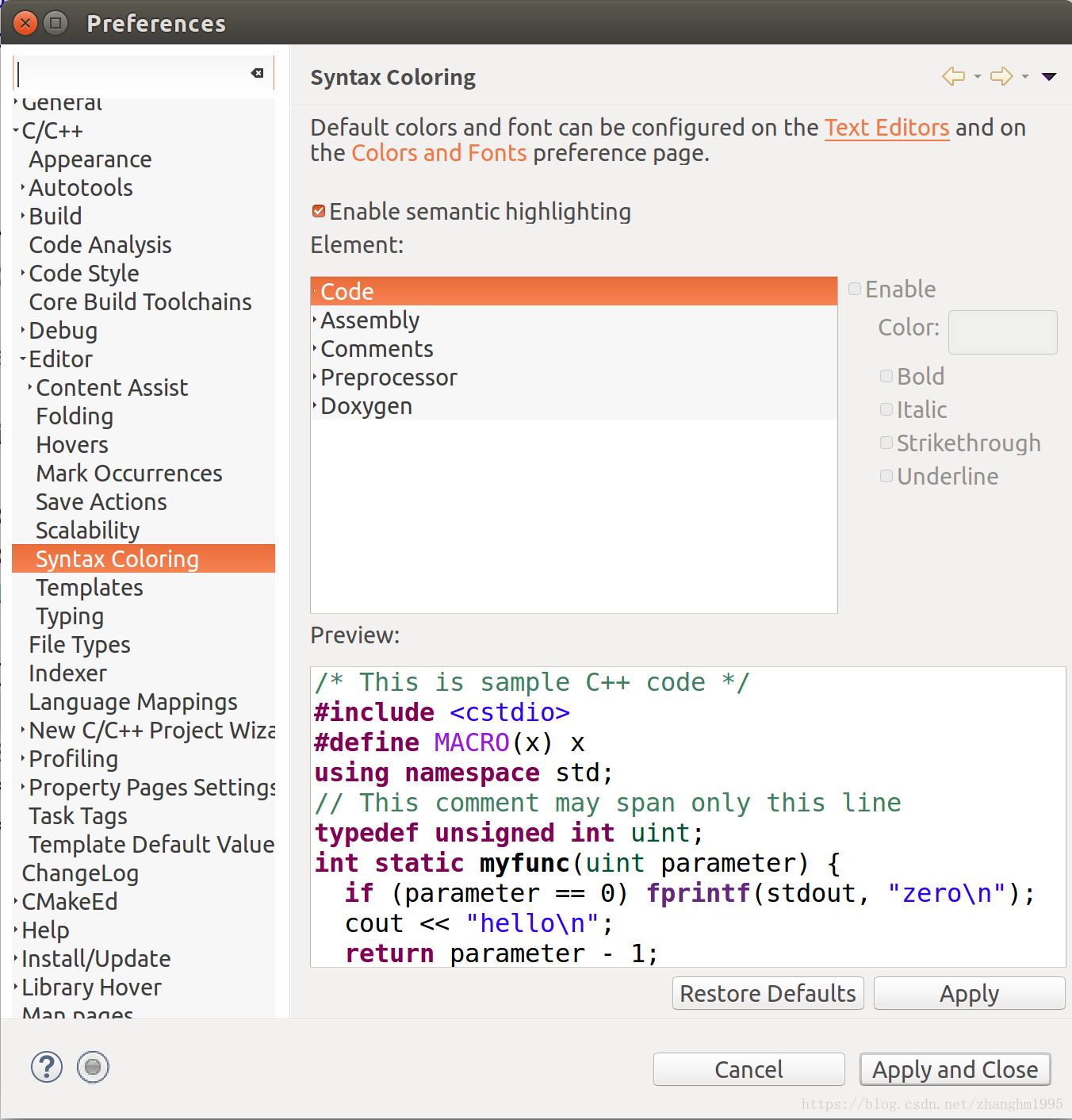Check the Italic style option
The image size is (1072, 1120).
pos(886,409)
